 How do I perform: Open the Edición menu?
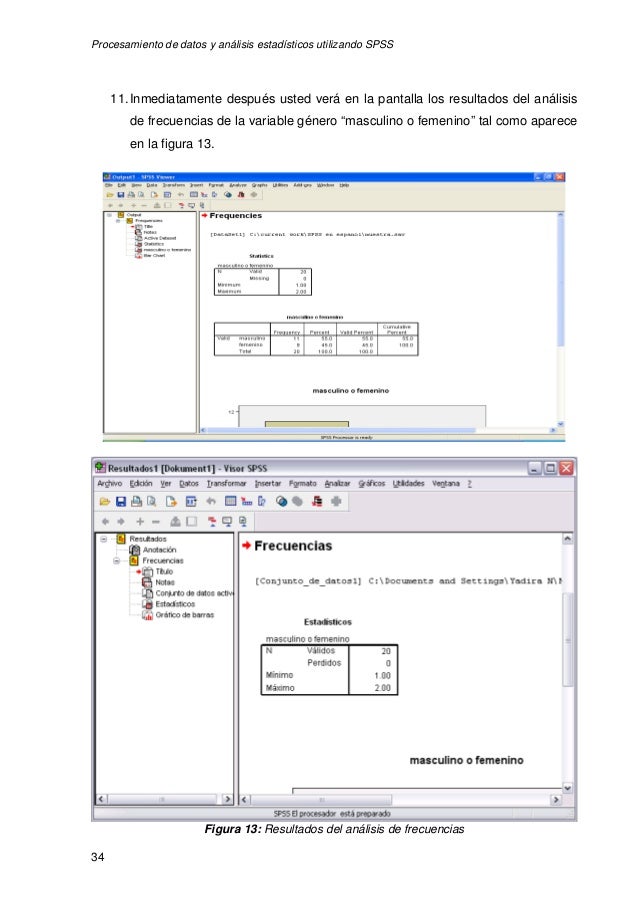point(141,484)
